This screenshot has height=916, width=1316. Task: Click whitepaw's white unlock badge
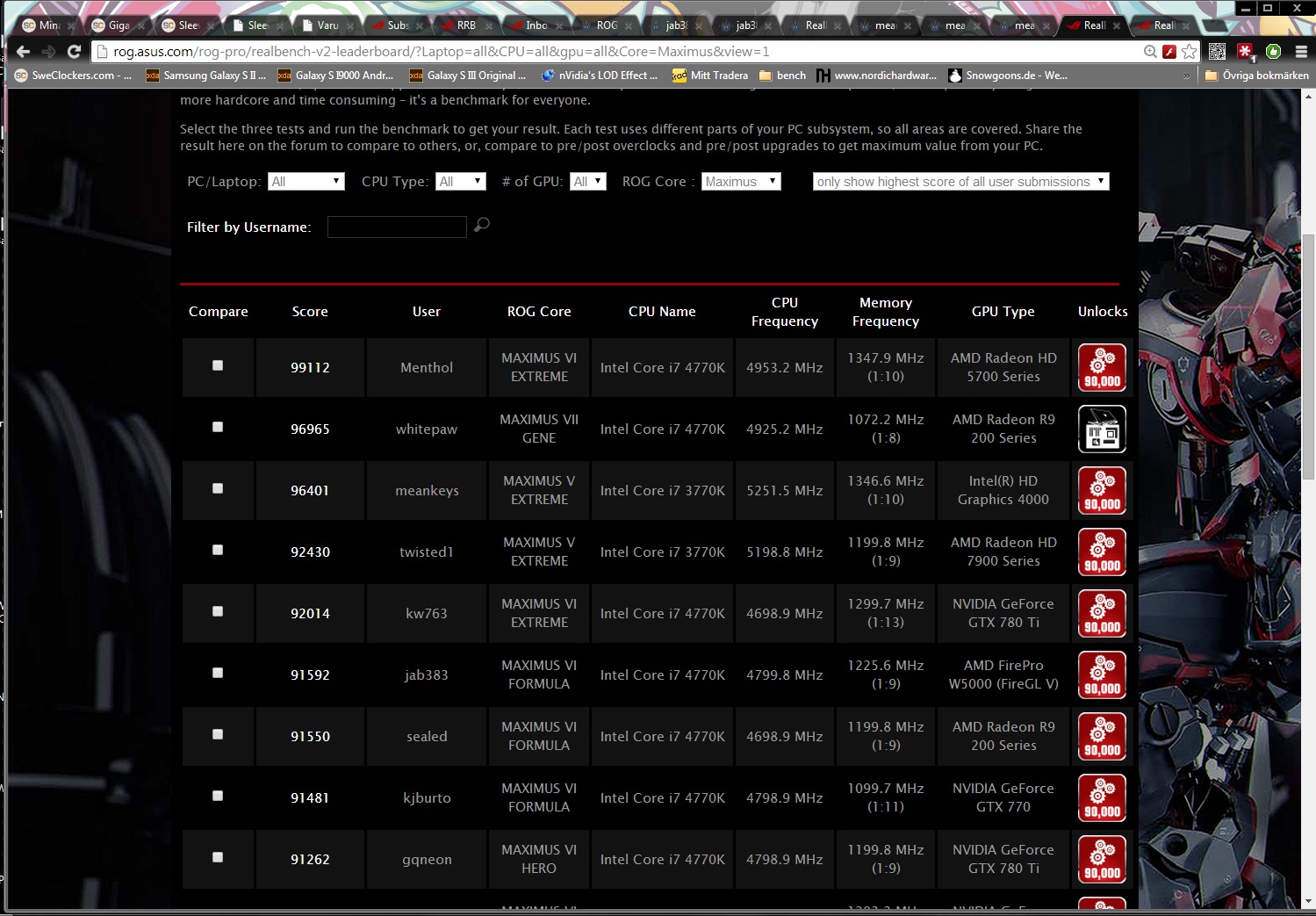[1102, 429]
